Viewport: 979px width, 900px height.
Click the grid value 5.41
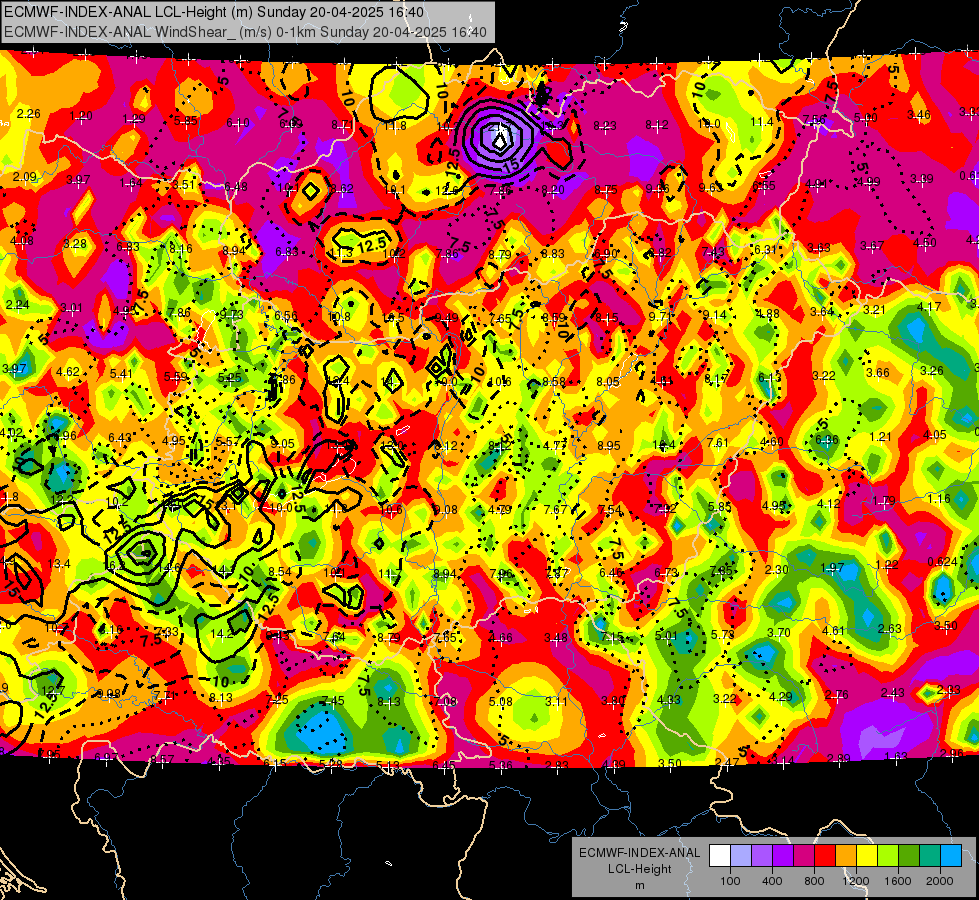coord(121,374)
